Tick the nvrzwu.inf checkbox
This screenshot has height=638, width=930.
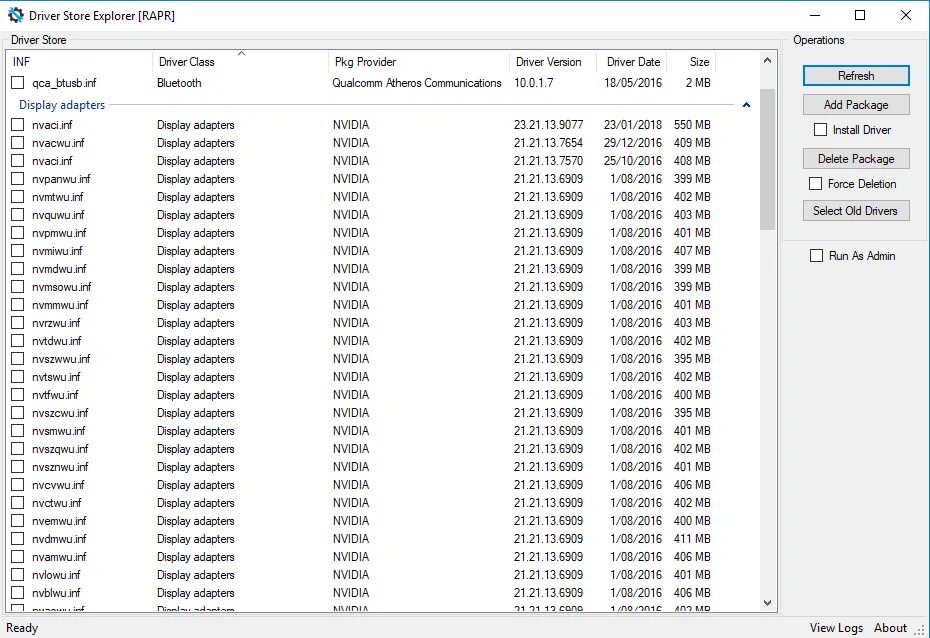(18, 323)
